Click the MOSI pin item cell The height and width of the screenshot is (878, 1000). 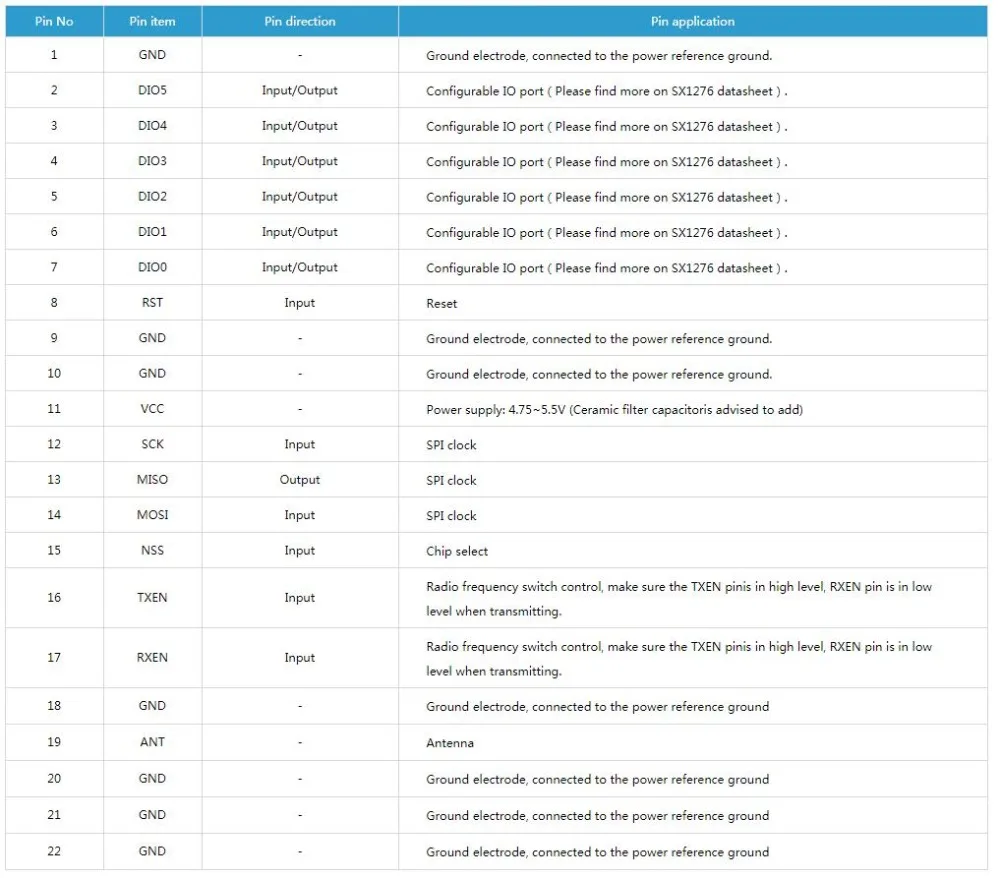click(152, 515)
